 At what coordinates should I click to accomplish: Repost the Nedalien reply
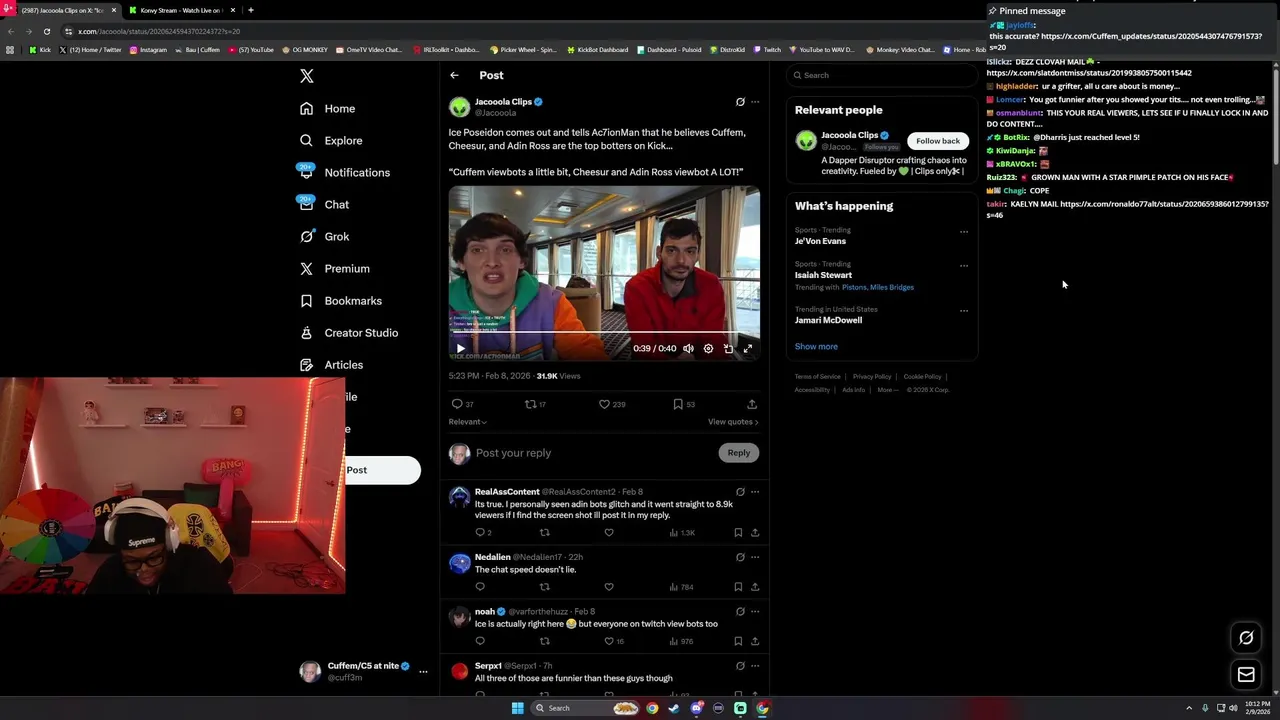tap(545, 587)
